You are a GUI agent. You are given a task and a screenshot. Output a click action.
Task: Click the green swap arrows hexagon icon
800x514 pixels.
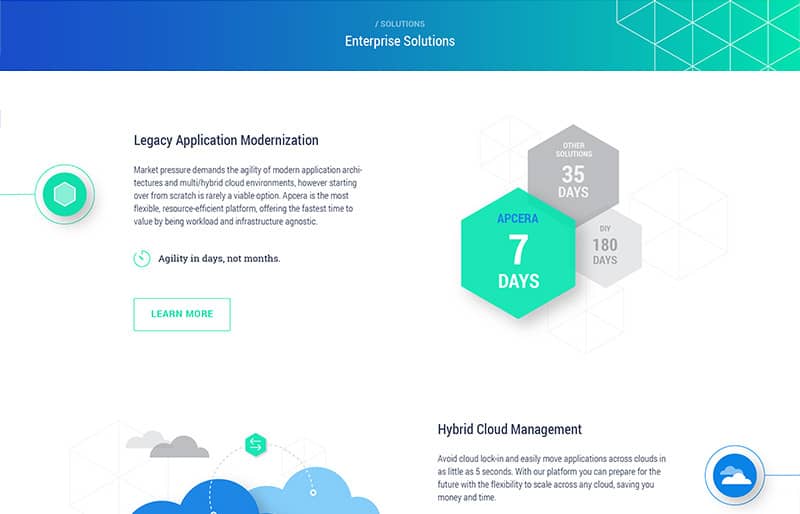click(x=256, y=445)
